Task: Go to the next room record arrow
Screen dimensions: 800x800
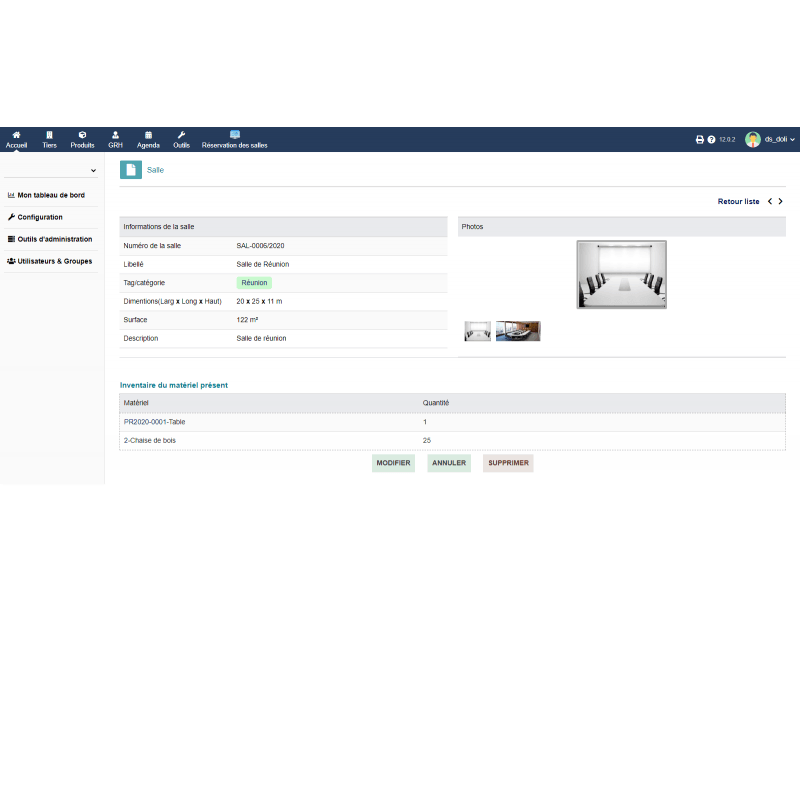Action: (781, 202)
